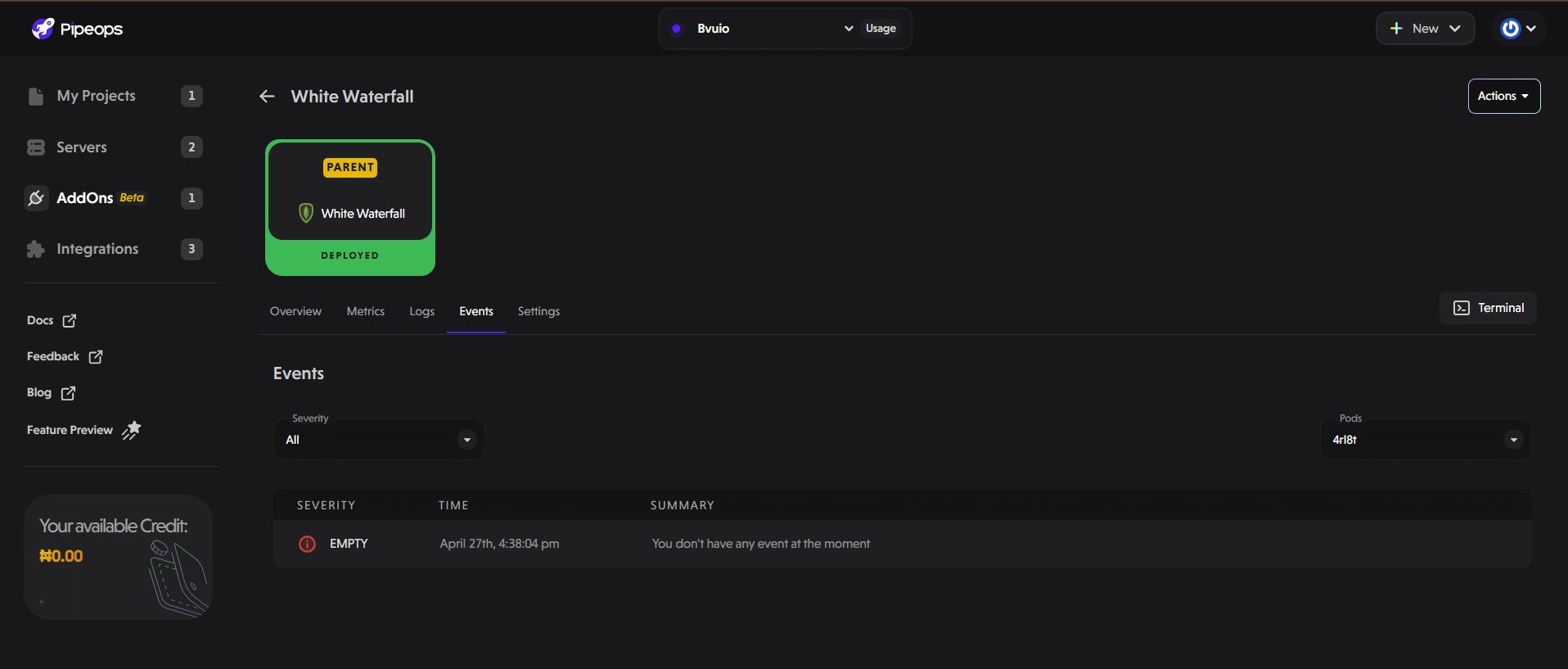Click the Feature Preview star icon
This screenshot has width=1568, height=669.
(132, 430)
